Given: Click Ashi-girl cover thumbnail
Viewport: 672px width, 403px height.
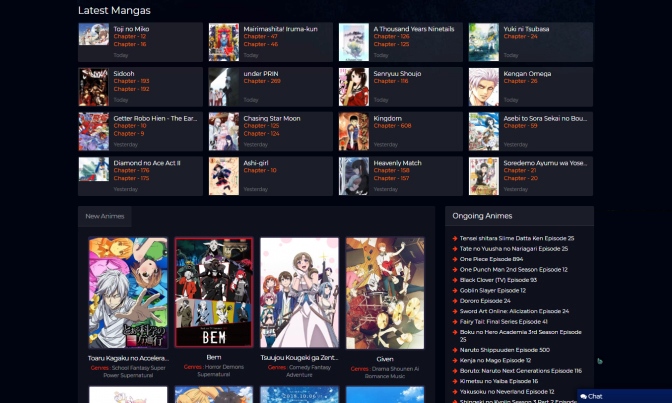Looking at the screenshot, I should (x=224, y=176).
